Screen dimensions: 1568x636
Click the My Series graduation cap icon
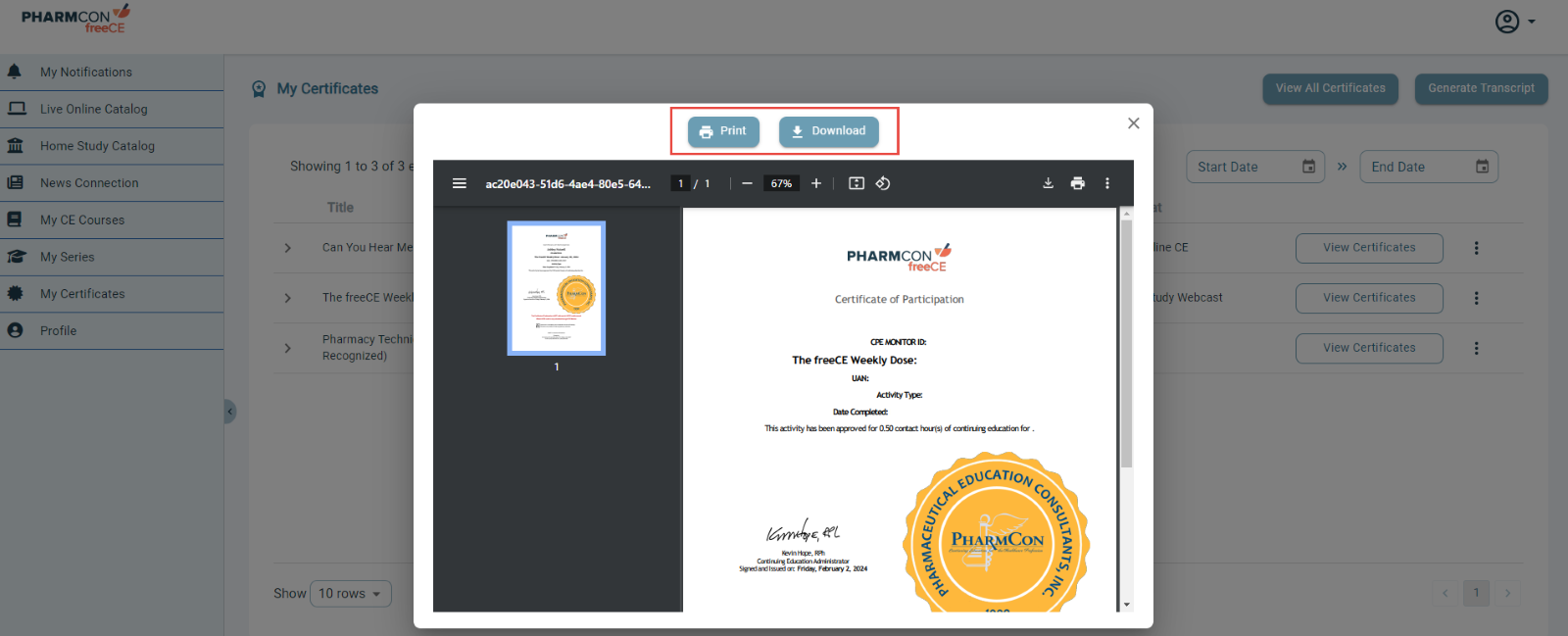[16, 257]
